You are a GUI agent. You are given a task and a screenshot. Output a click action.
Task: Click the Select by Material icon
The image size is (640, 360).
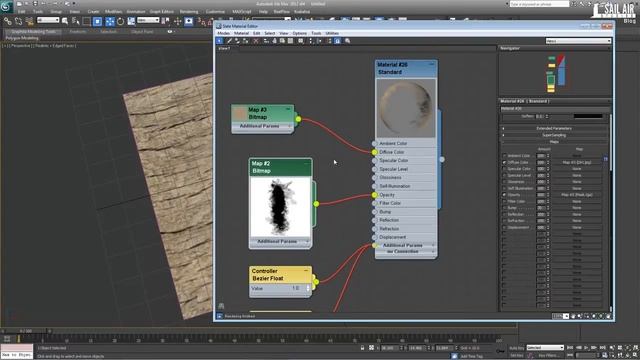point(348,41)
